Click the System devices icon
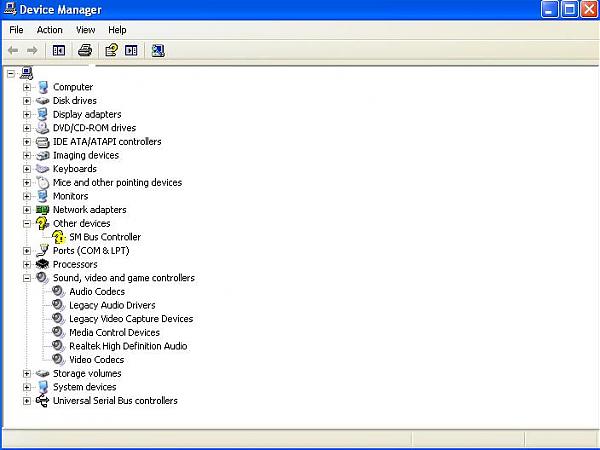Image resolution: width=600 pixels, height=450 pixels. [x=42, y=387]
